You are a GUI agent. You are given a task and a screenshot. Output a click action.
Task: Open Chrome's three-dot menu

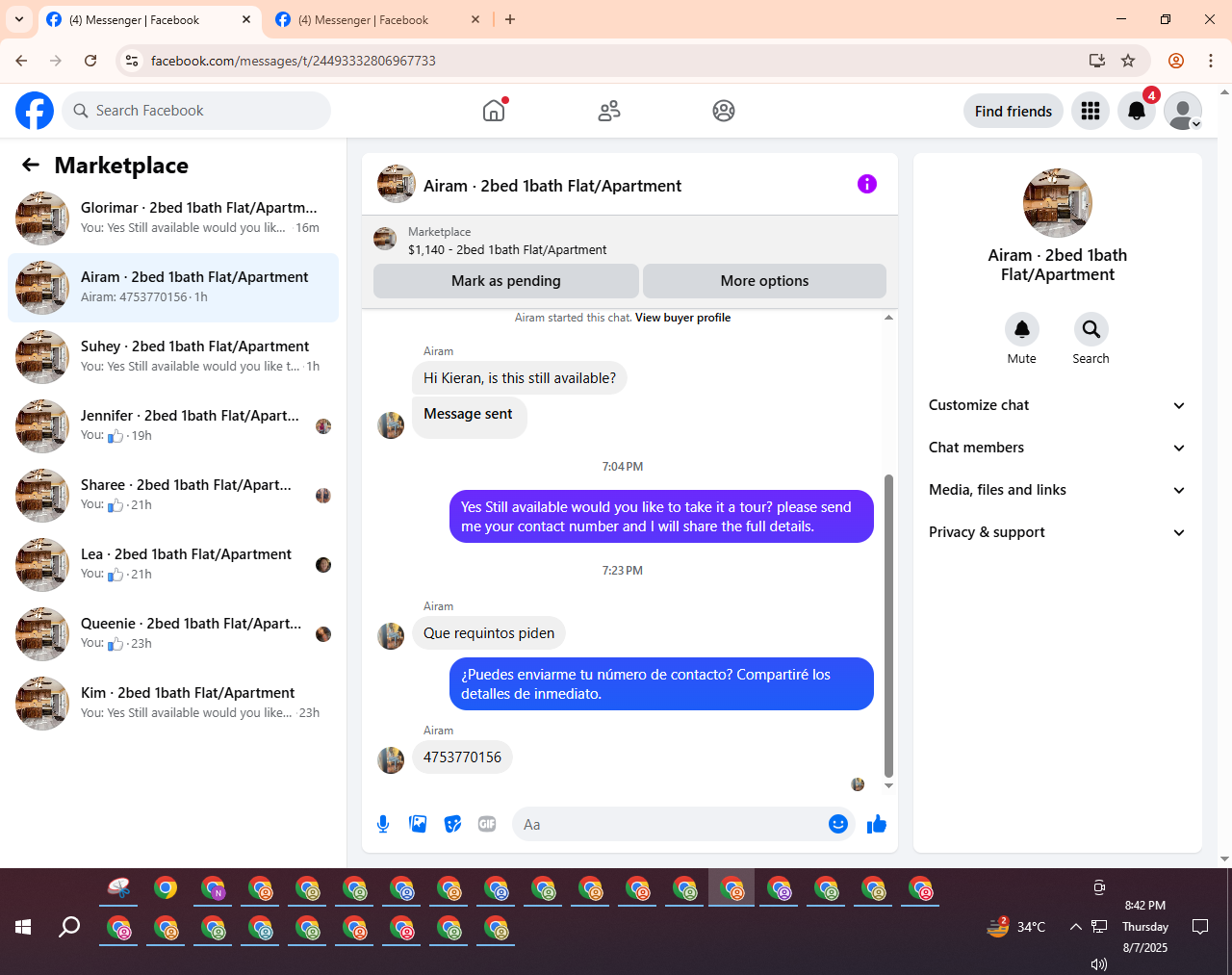[1211, 61]
